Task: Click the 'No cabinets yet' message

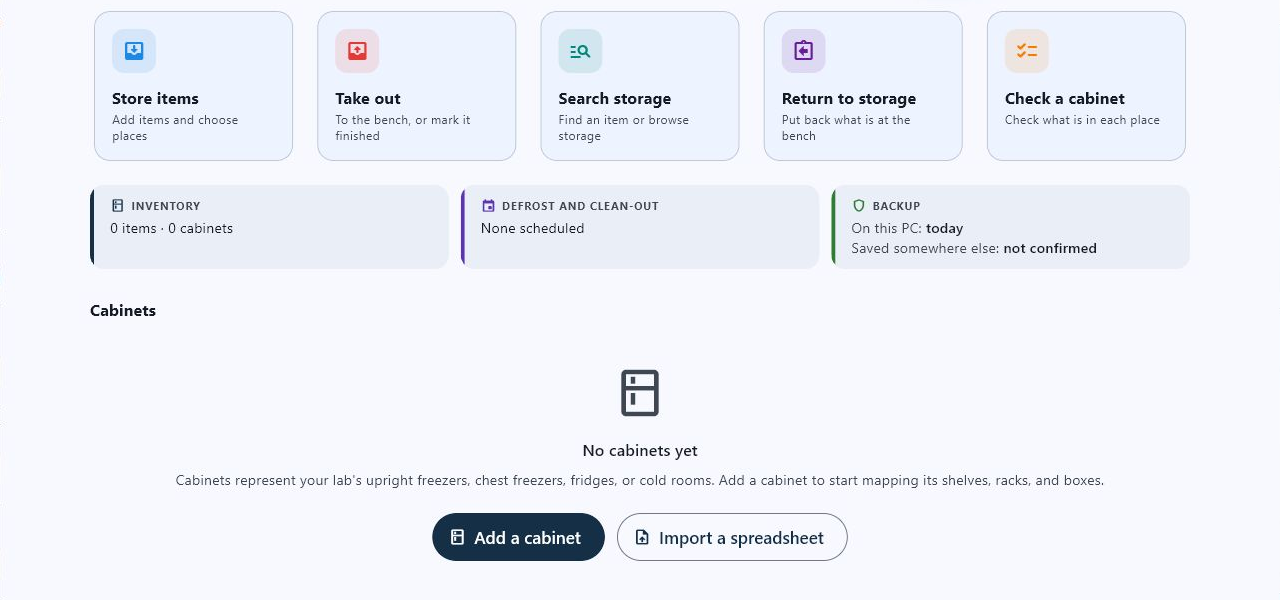Action: 640,450
